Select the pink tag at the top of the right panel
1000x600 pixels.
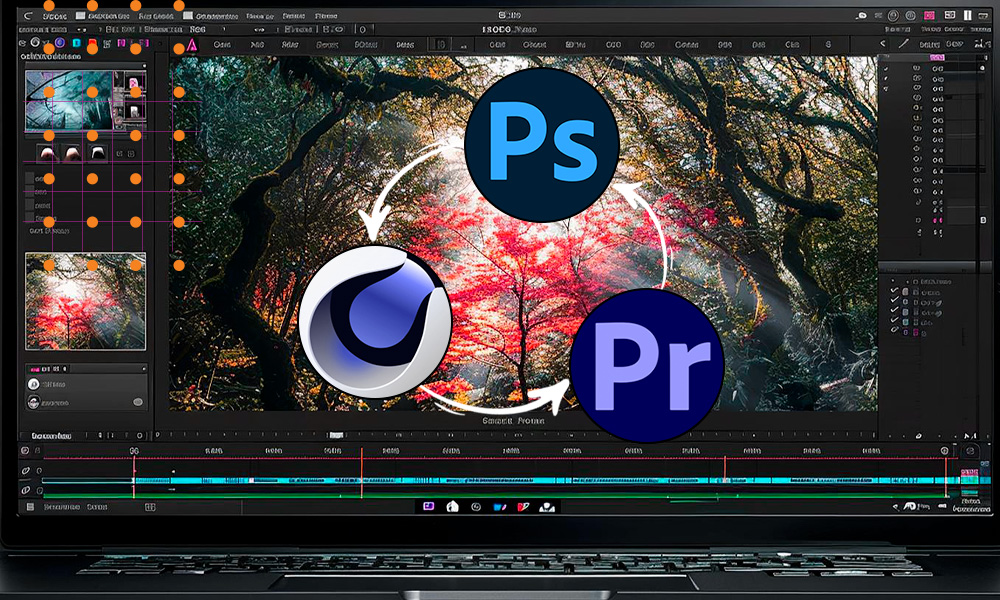(936, 57)
